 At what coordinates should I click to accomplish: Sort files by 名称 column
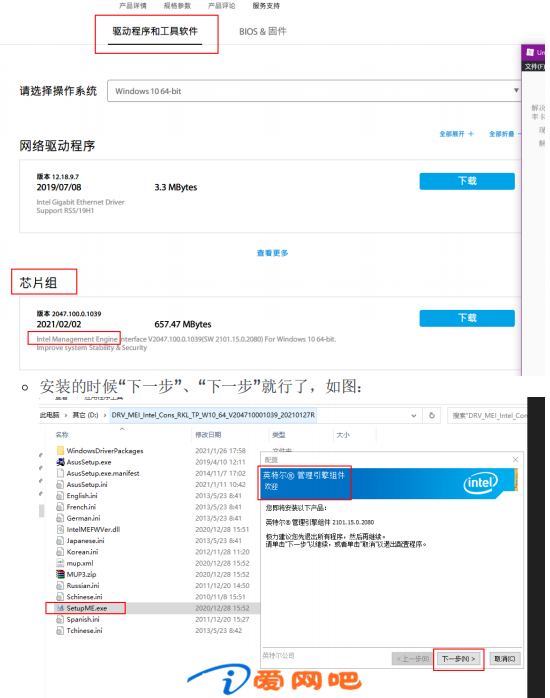pos(62,434)
